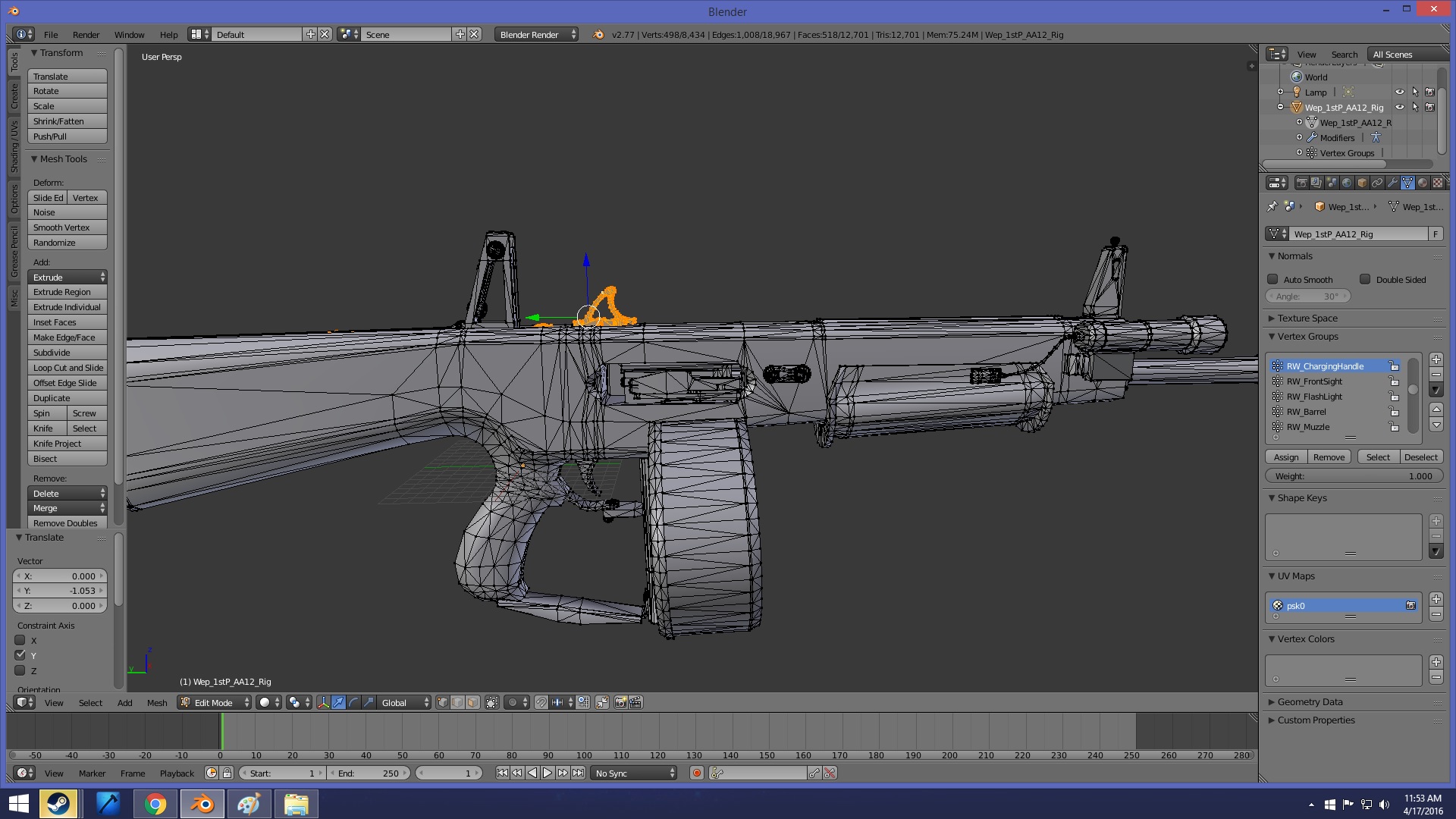
Task: Click the Assign vertex group button
Action: 1285,457
